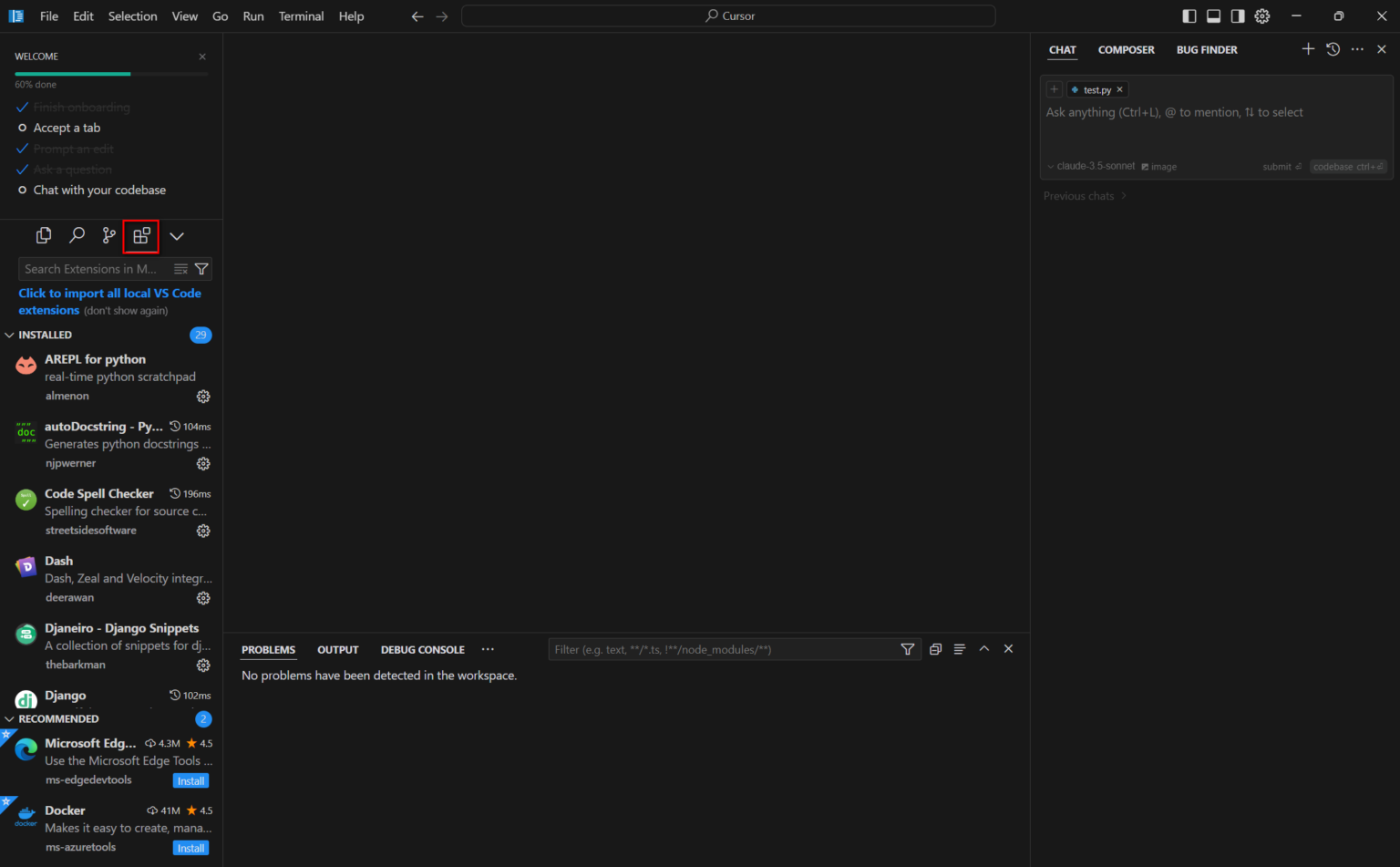The image size is (1400, 867).
Task: Open Cursor settings gear in title bar
Action: coord(1262,16)
